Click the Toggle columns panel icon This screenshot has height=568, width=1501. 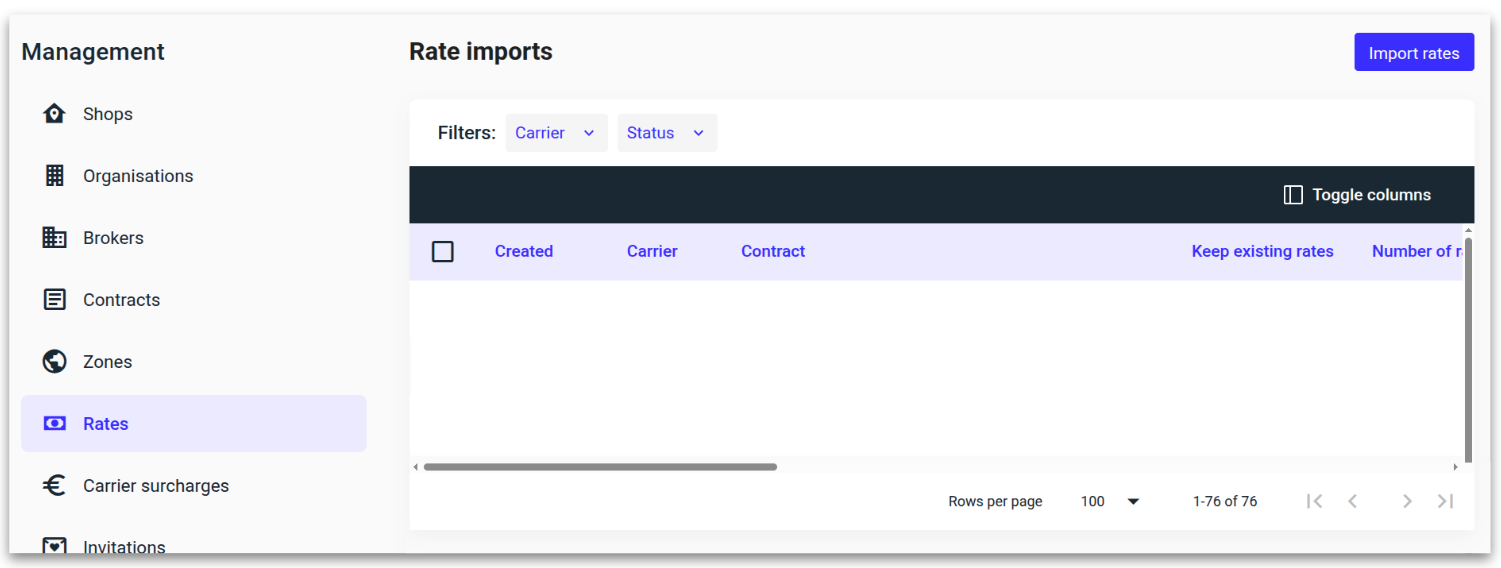1293,195
